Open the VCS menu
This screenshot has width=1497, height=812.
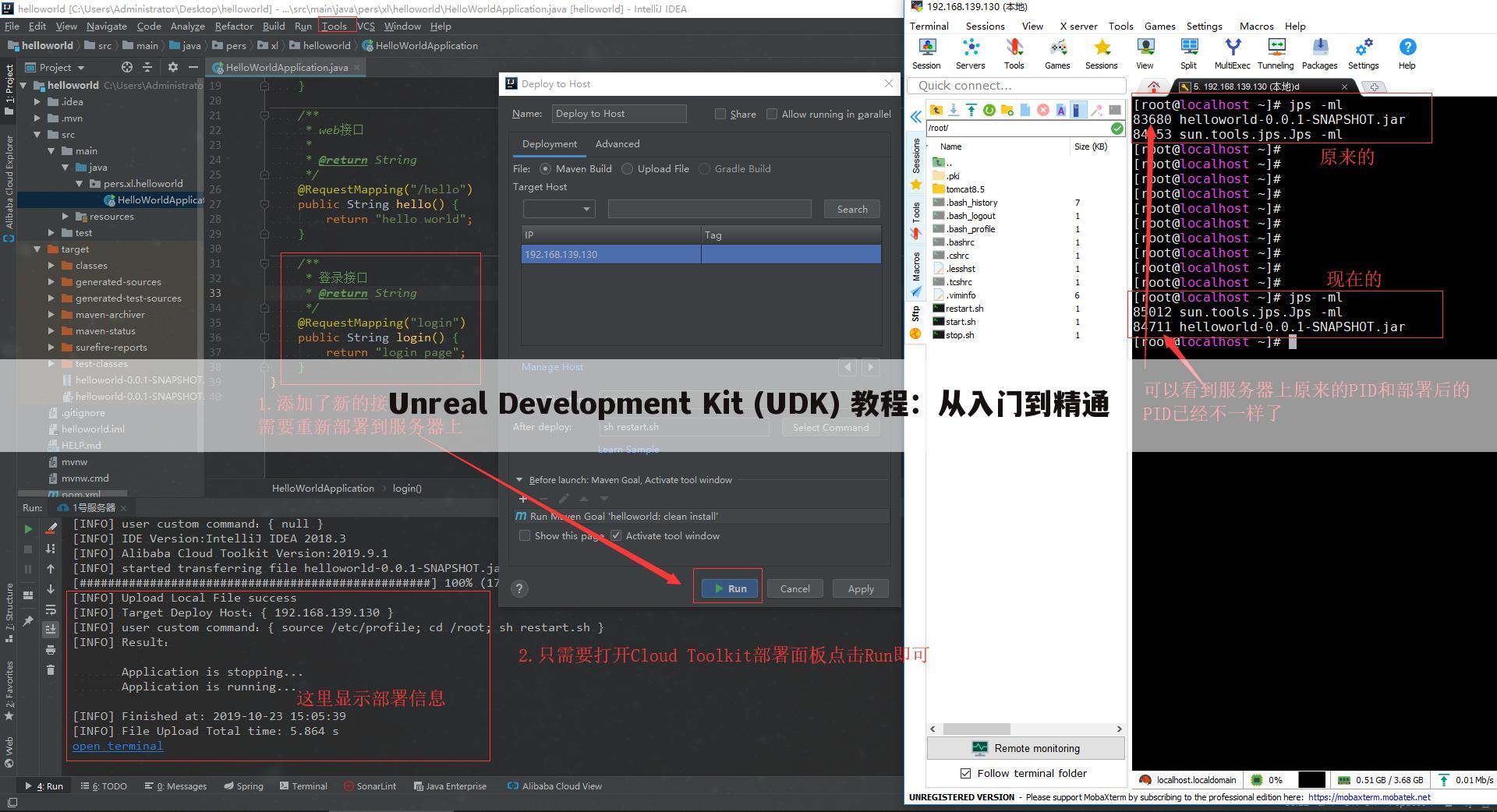click(x=366, y=26)
